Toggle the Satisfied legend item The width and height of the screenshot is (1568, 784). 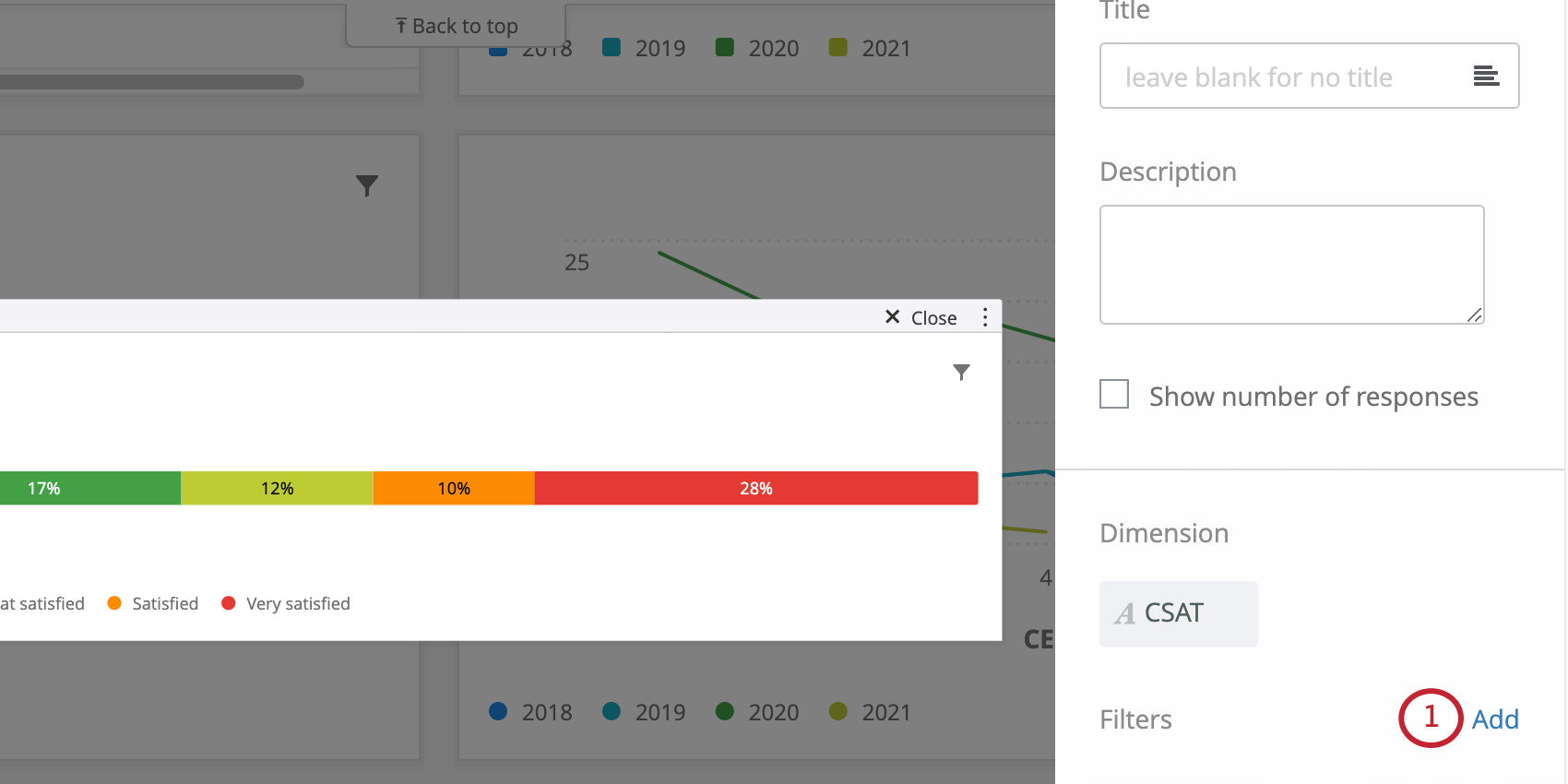(153, 603)
